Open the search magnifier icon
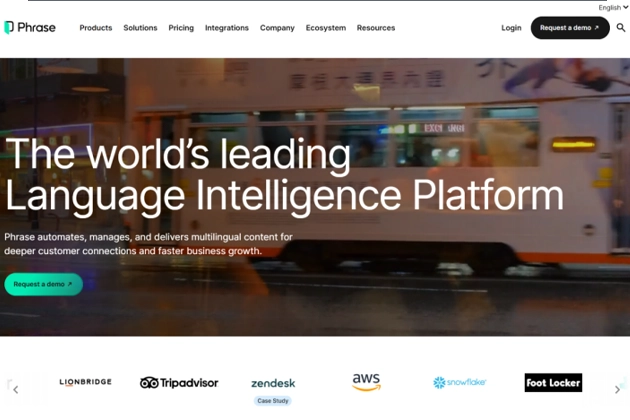630x420 pixels. pyautogui.click(x=621, y=28)
